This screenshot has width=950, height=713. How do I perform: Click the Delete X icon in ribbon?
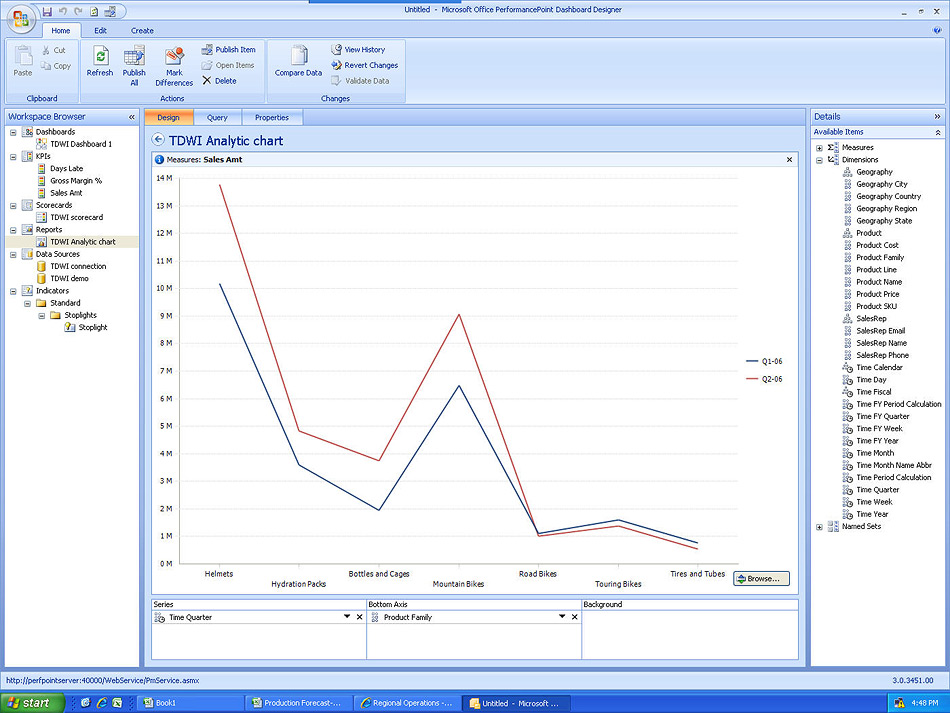pos(207,81)
